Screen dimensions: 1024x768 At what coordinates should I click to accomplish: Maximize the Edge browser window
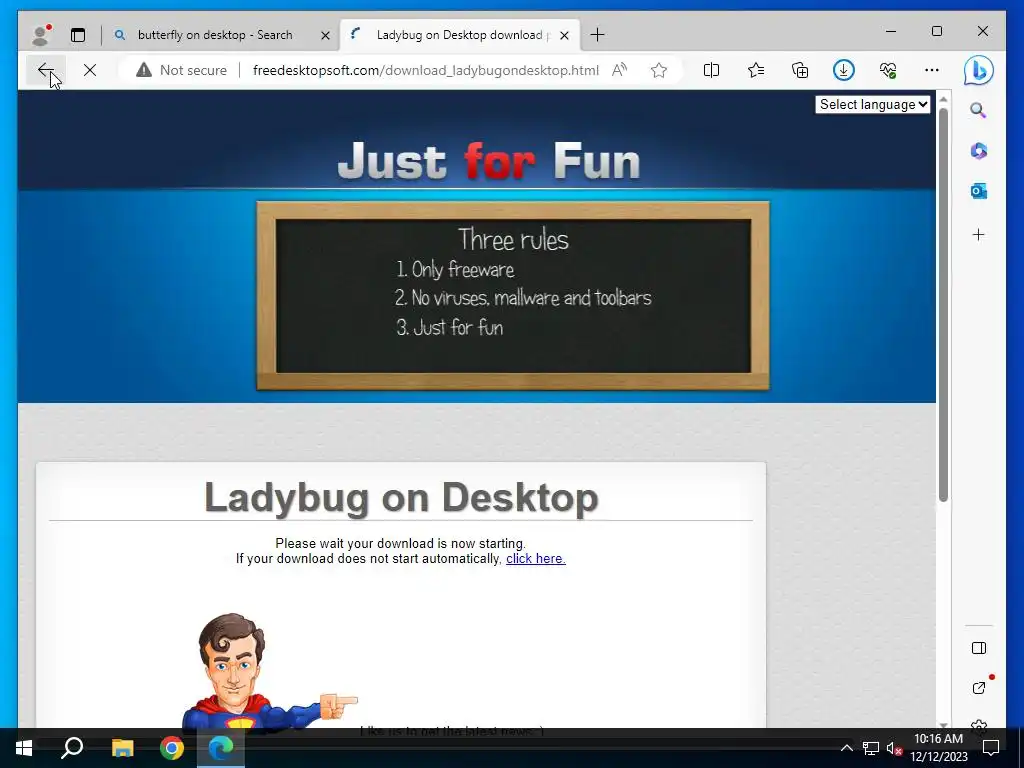pyautogui.click(x=937, y=31)
